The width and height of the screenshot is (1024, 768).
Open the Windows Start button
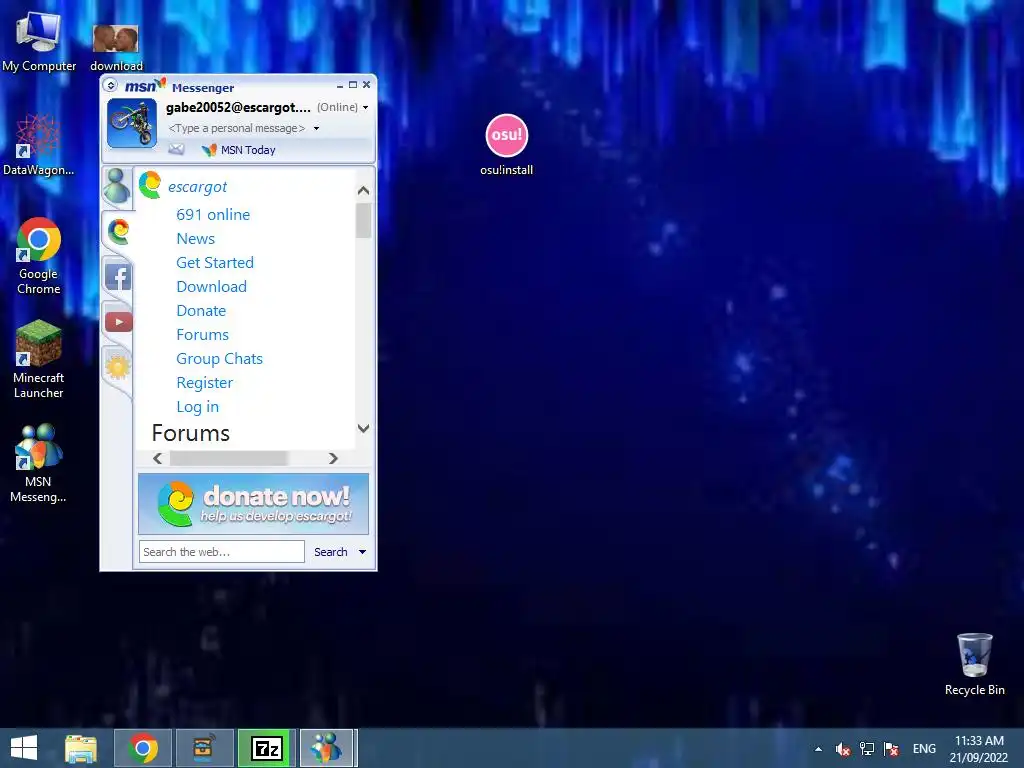24,748
